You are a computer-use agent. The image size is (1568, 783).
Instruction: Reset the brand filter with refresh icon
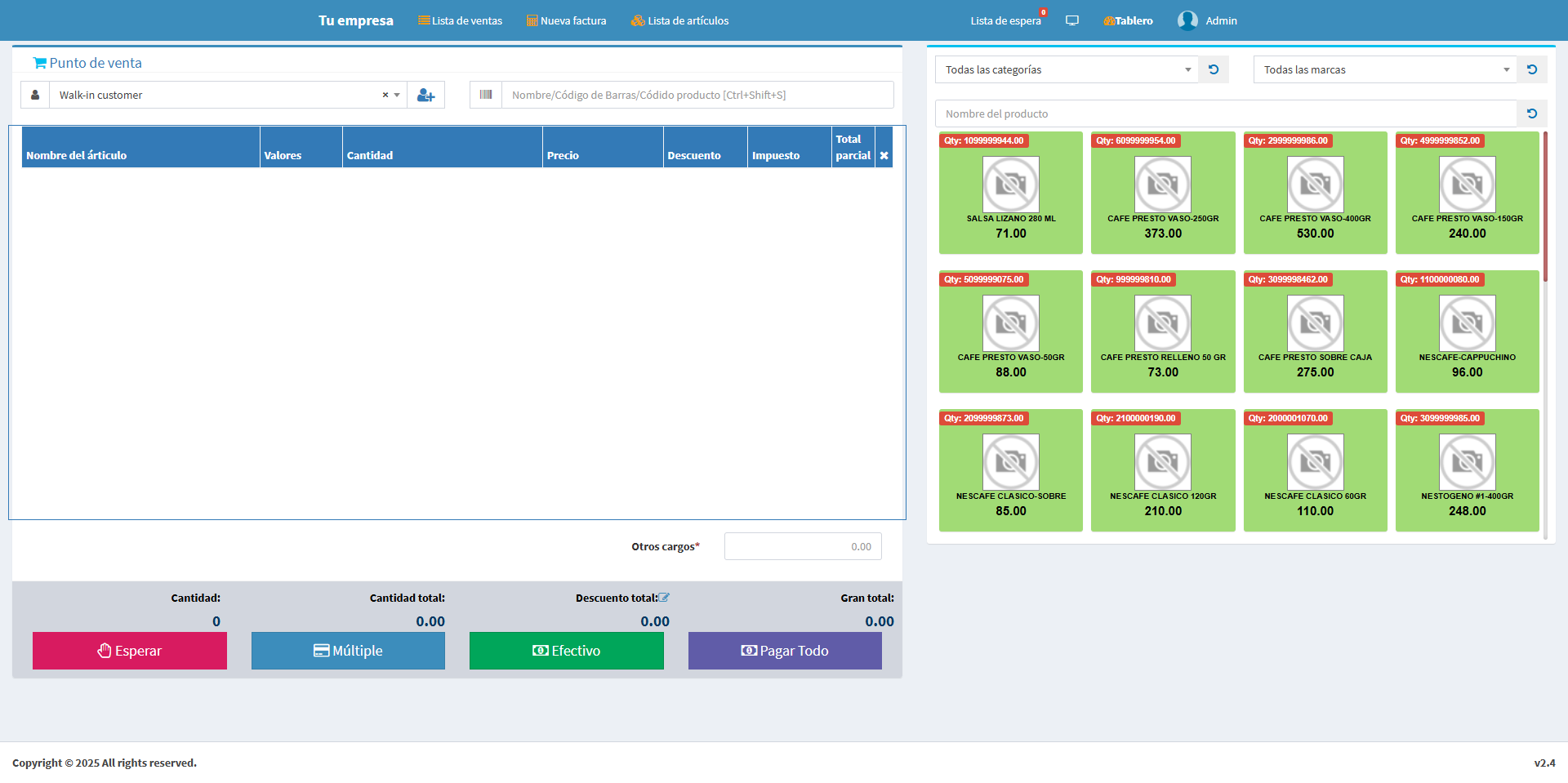[x=1532, y=70]
